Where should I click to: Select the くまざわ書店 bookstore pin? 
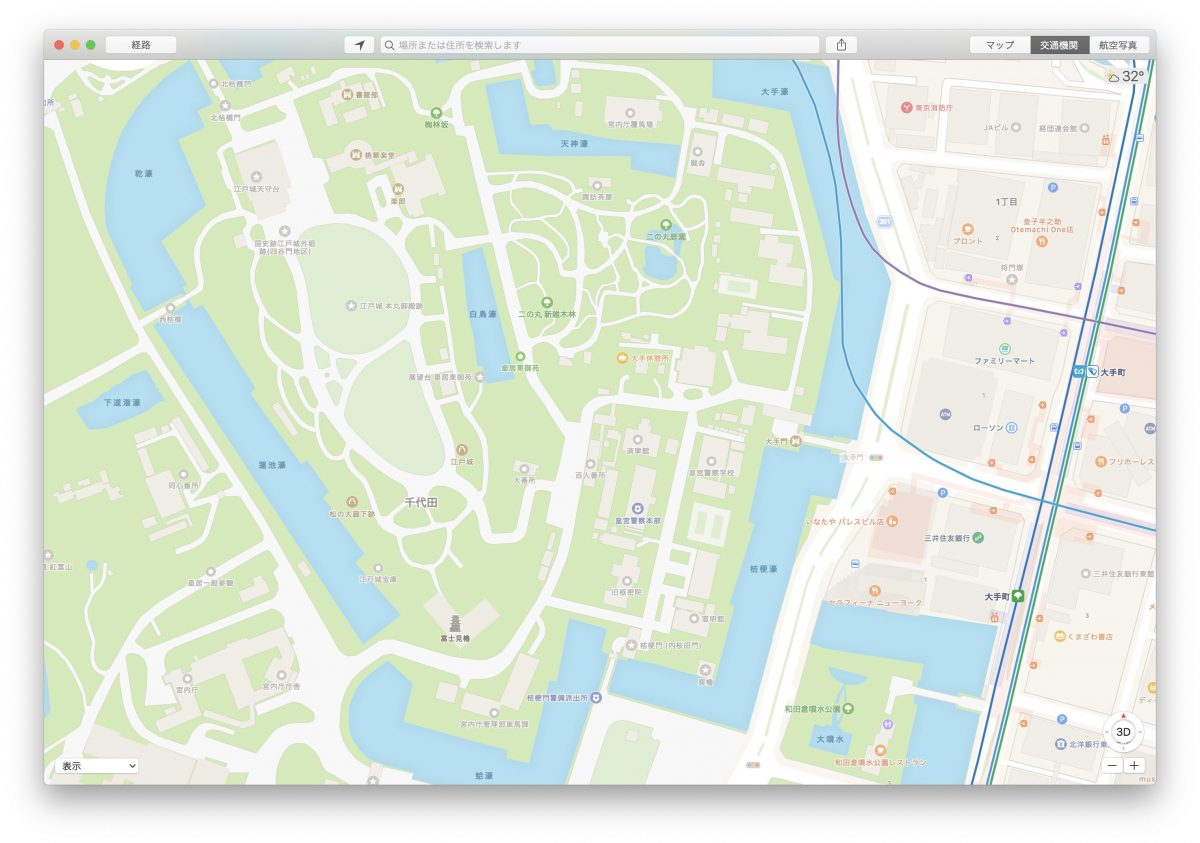[1060, 636]
